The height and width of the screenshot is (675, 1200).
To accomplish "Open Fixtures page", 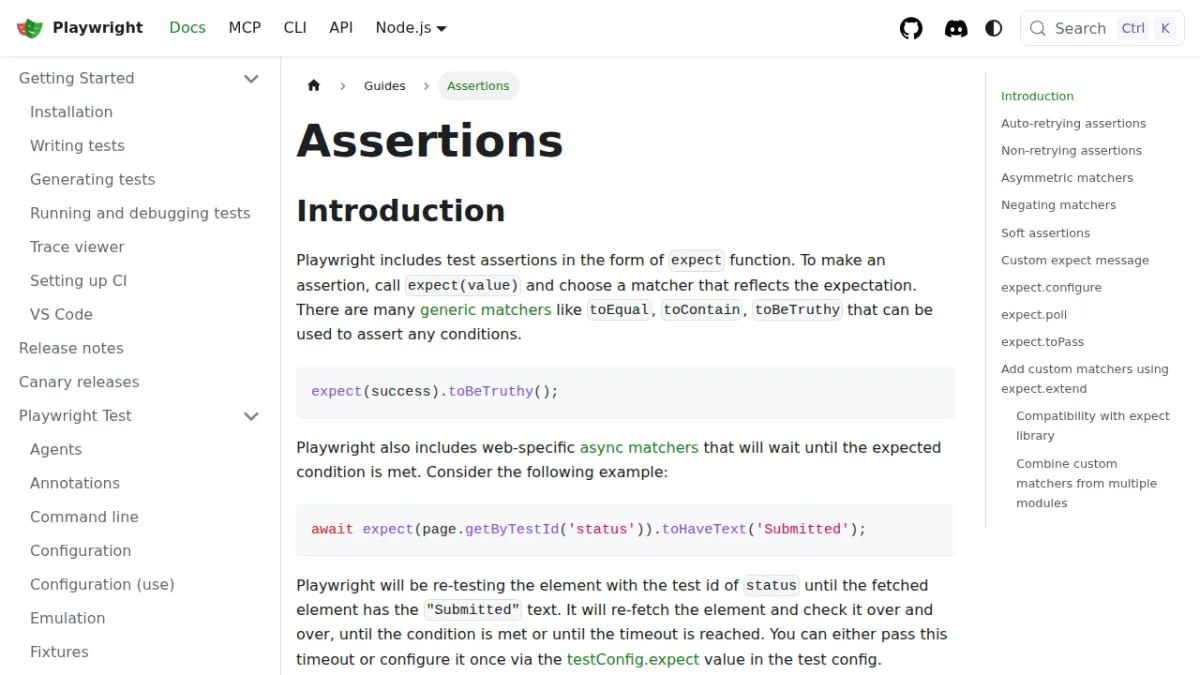I will 59,652.
